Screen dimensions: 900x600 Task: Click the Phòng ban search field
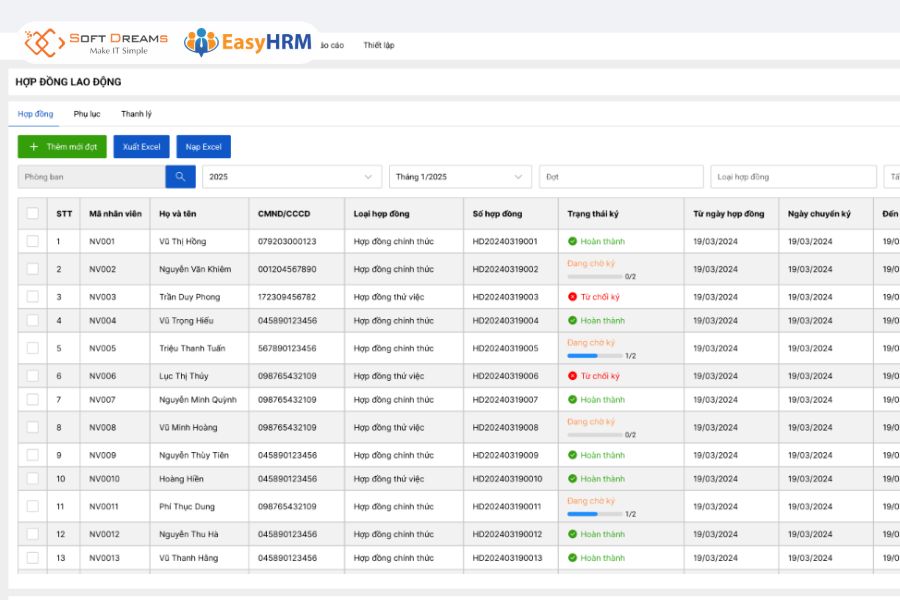[x=91, y=177]
